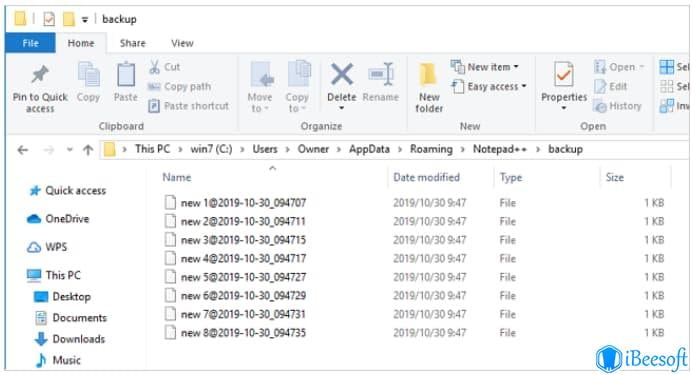Open the recent locations dropdown arrow
Image resolution: width=692 pixels, height=375 pixels.
pos(70,150)
